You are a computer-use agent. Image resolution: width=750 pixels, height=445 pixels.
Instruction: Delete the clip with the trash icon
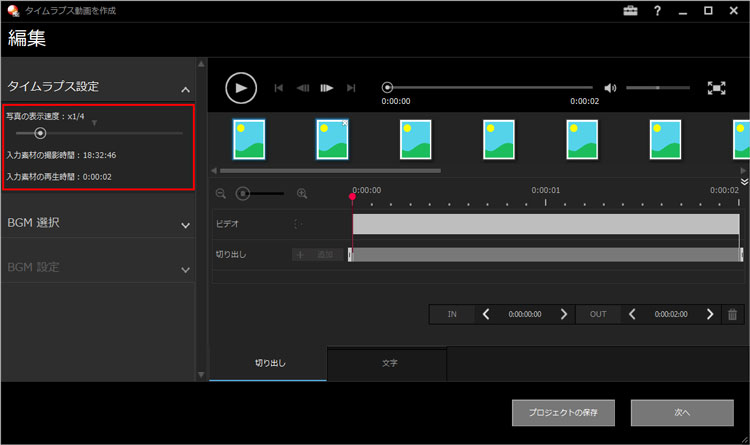pos(733,314)
